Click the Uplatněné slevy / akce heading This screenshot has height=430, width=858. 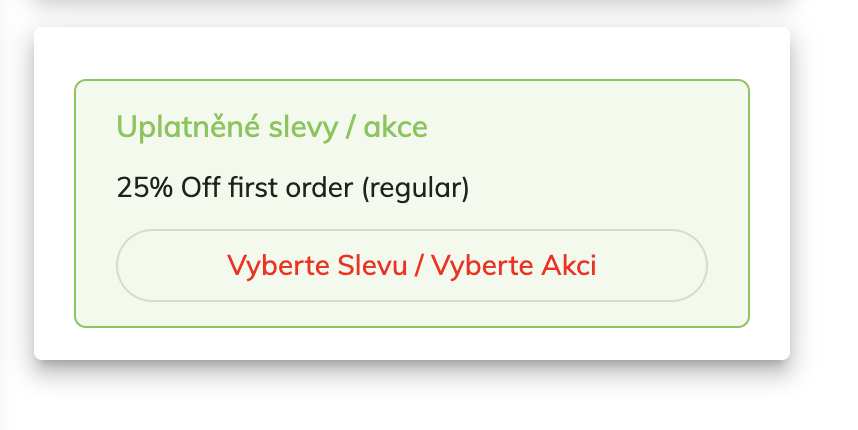coord(272,127)
